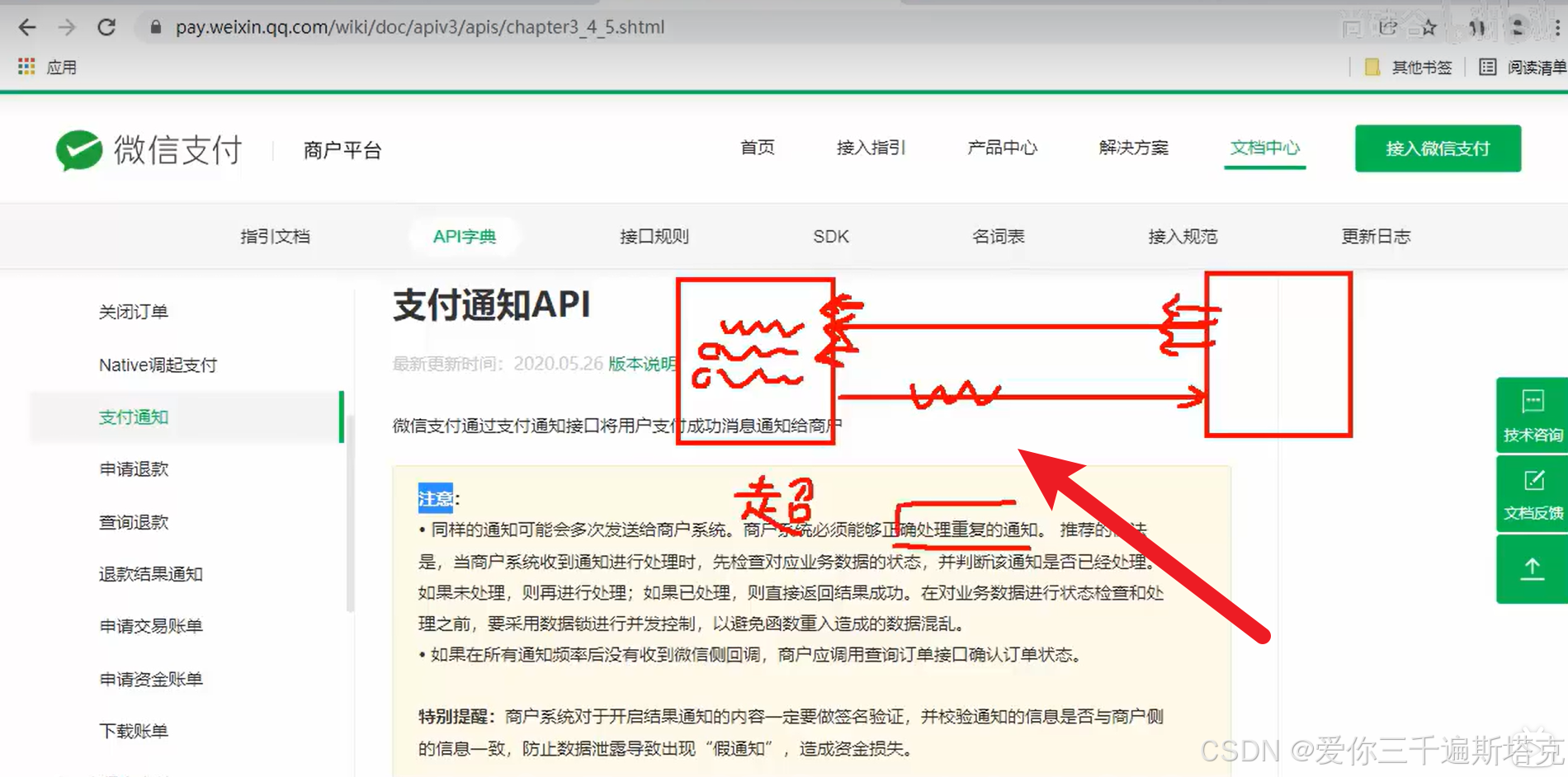The image size is (1568, 777).
Task: Select 支付通知 in the sidebar
Action: (x=187, y=417)
